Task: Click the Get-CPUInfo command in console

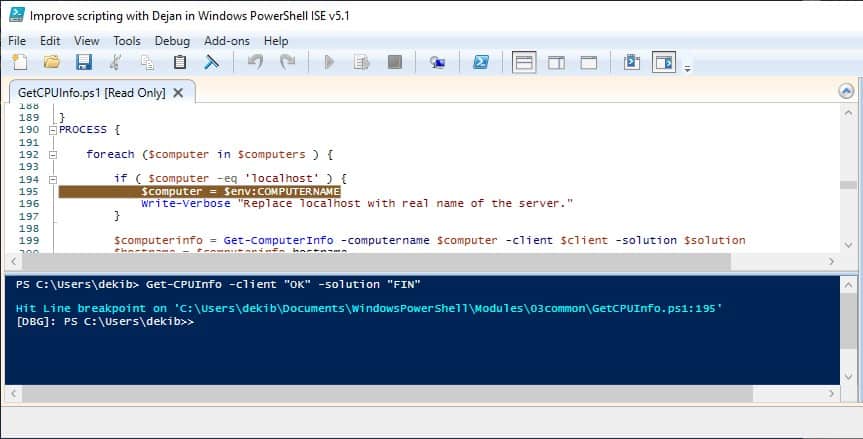Action: (x=183, y=284)
